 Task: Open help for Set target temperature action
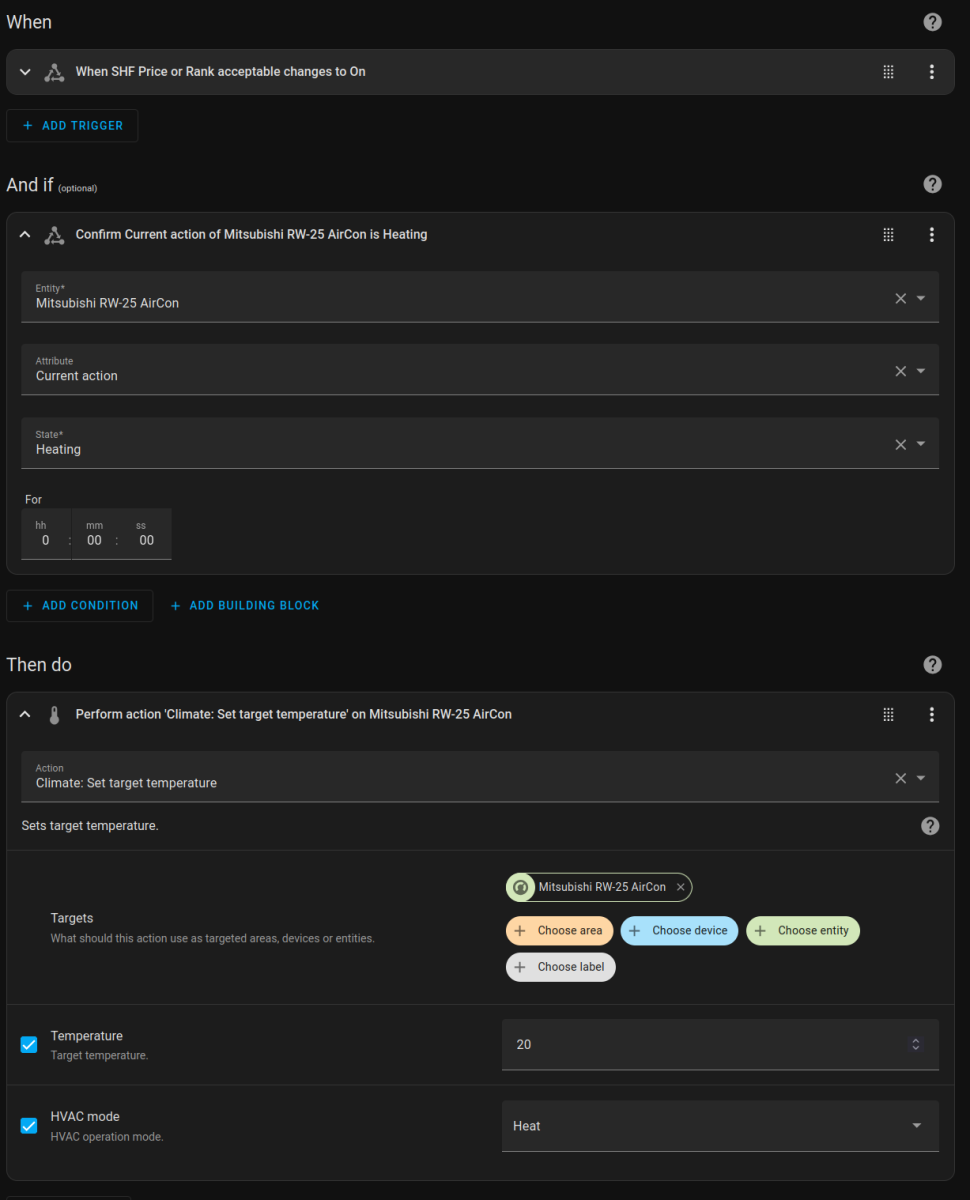click(x=930, y=826)
